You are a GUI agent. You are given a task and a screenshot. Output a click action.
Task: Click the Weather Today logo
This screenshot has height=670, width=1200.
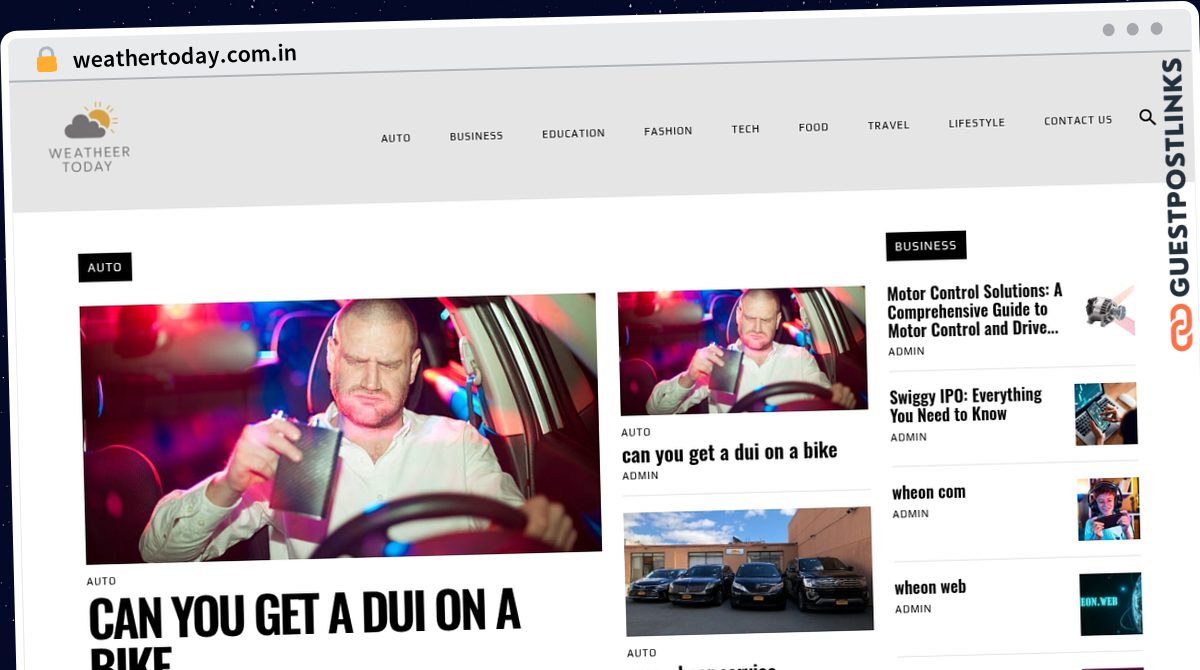90,138
